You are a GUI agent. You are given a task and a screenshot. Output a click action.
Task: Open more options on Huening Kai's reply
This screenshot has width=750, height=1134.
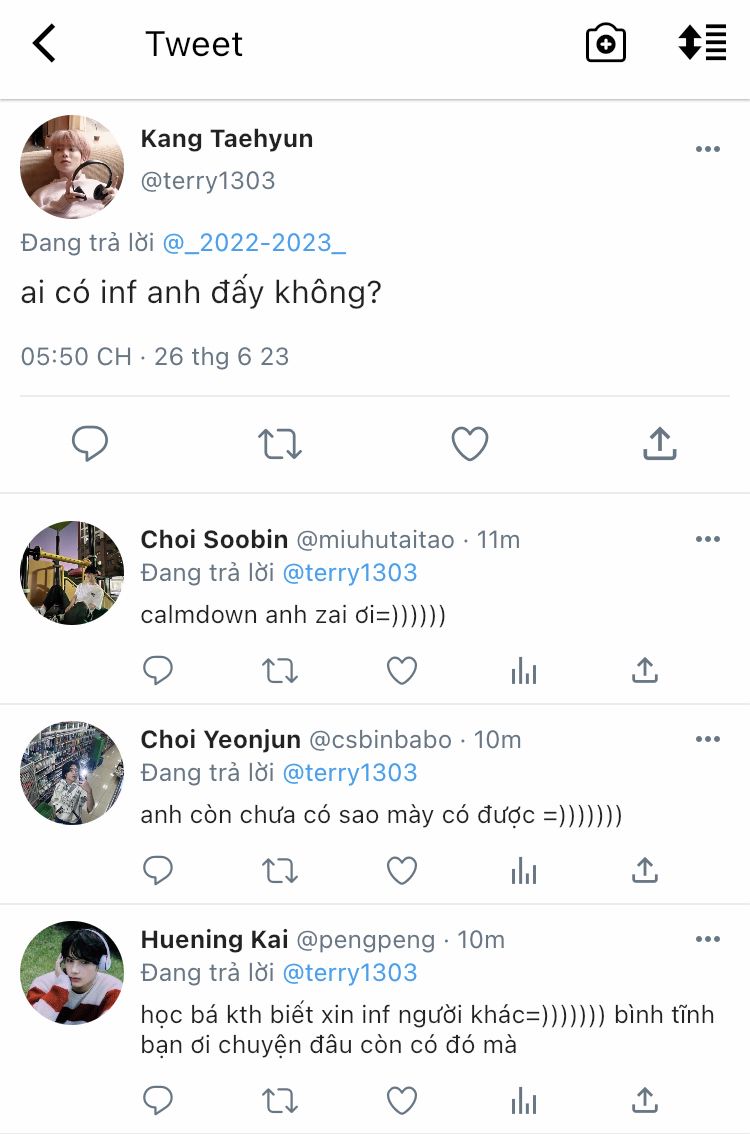707,940
